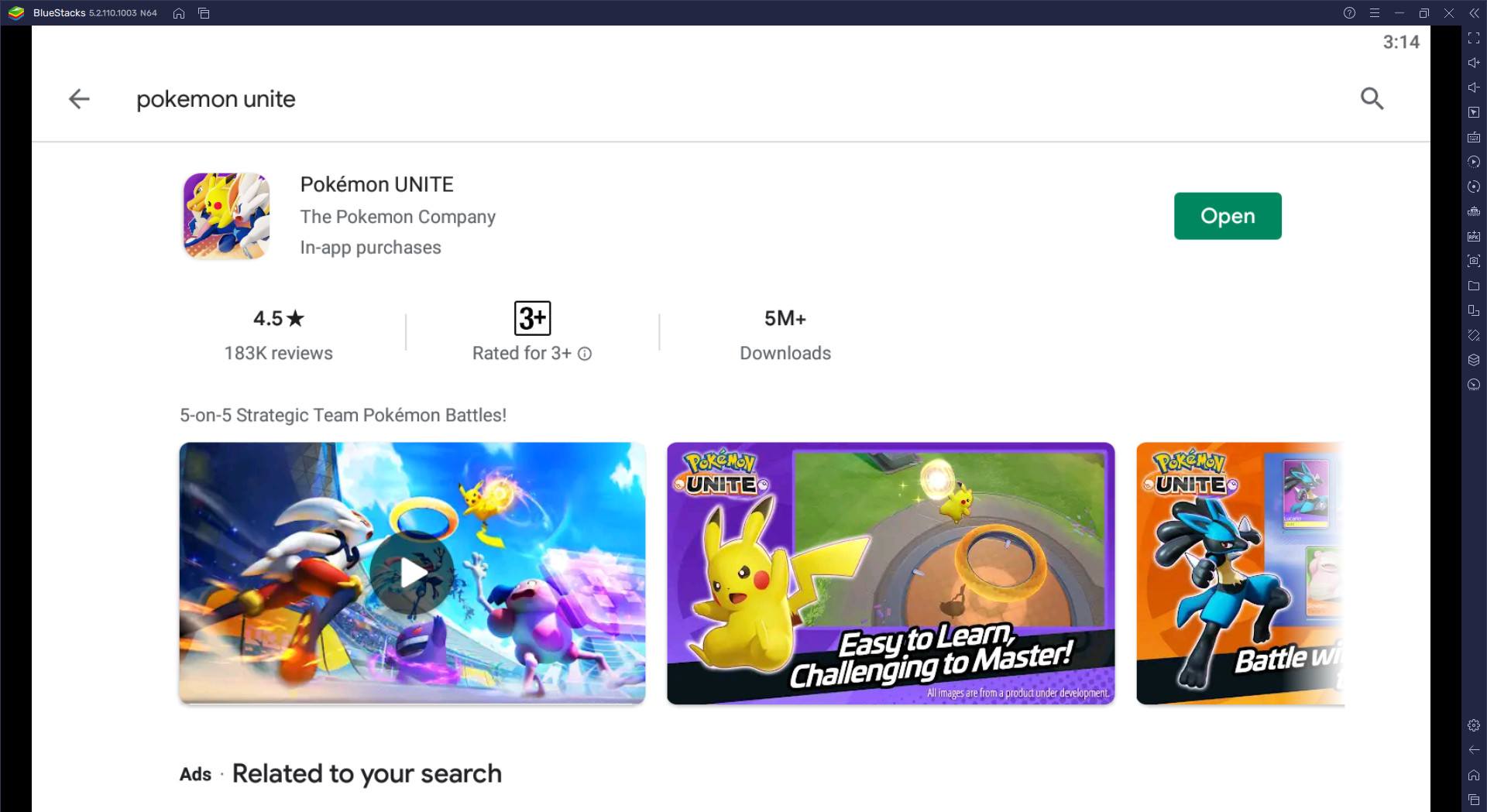Increase volume in BlueStacks sidebar
The width and height of the screenshot is (1487, 812).
tap(1474, 63)
